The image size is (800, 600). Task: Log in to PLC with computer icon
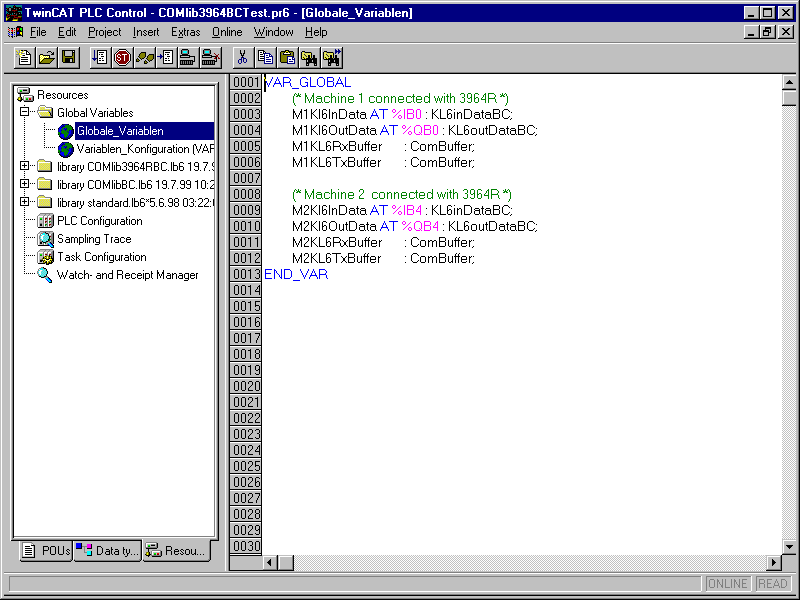click(x=188, y=57)
